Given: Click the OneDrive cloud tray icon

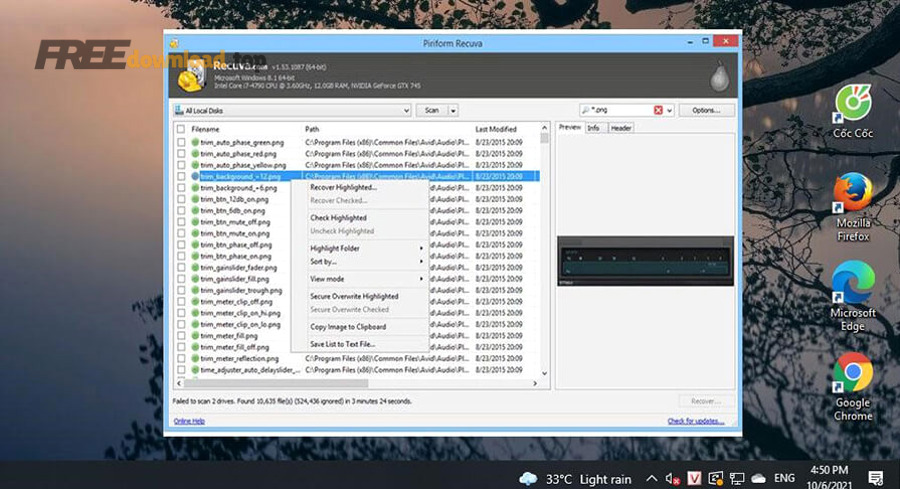Looking at the screenshot, I should (758, 478).
